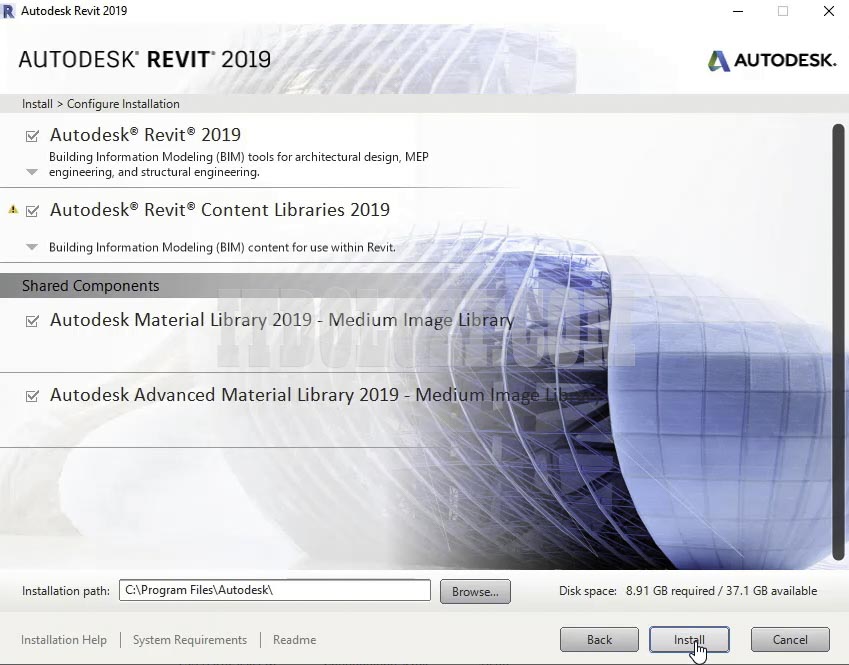The width and height of the screenshot is (849, 665).
Task: Minimize the Revit installer window
Action: click(737, 11)
